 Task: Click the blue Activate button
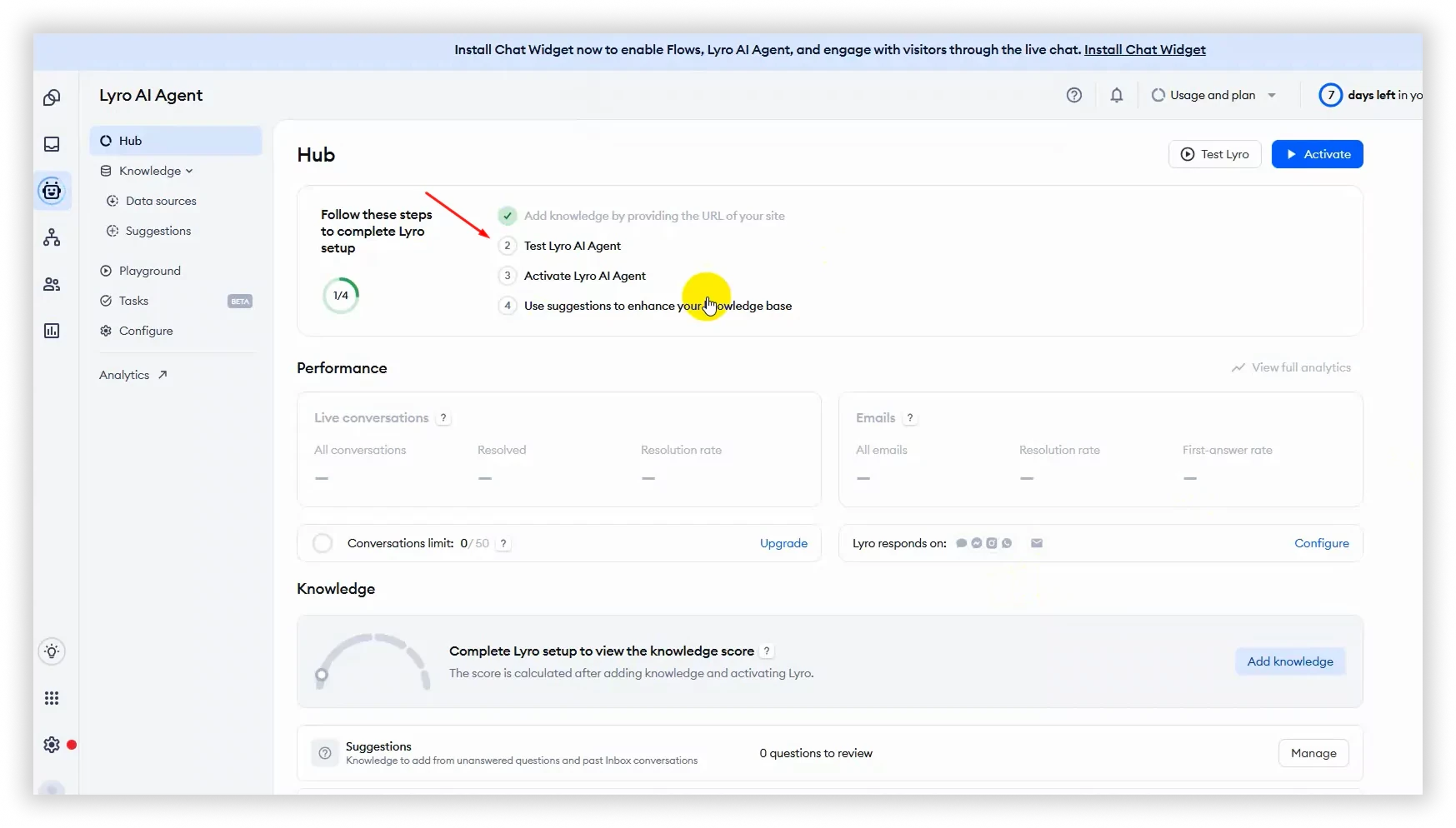1318,154
